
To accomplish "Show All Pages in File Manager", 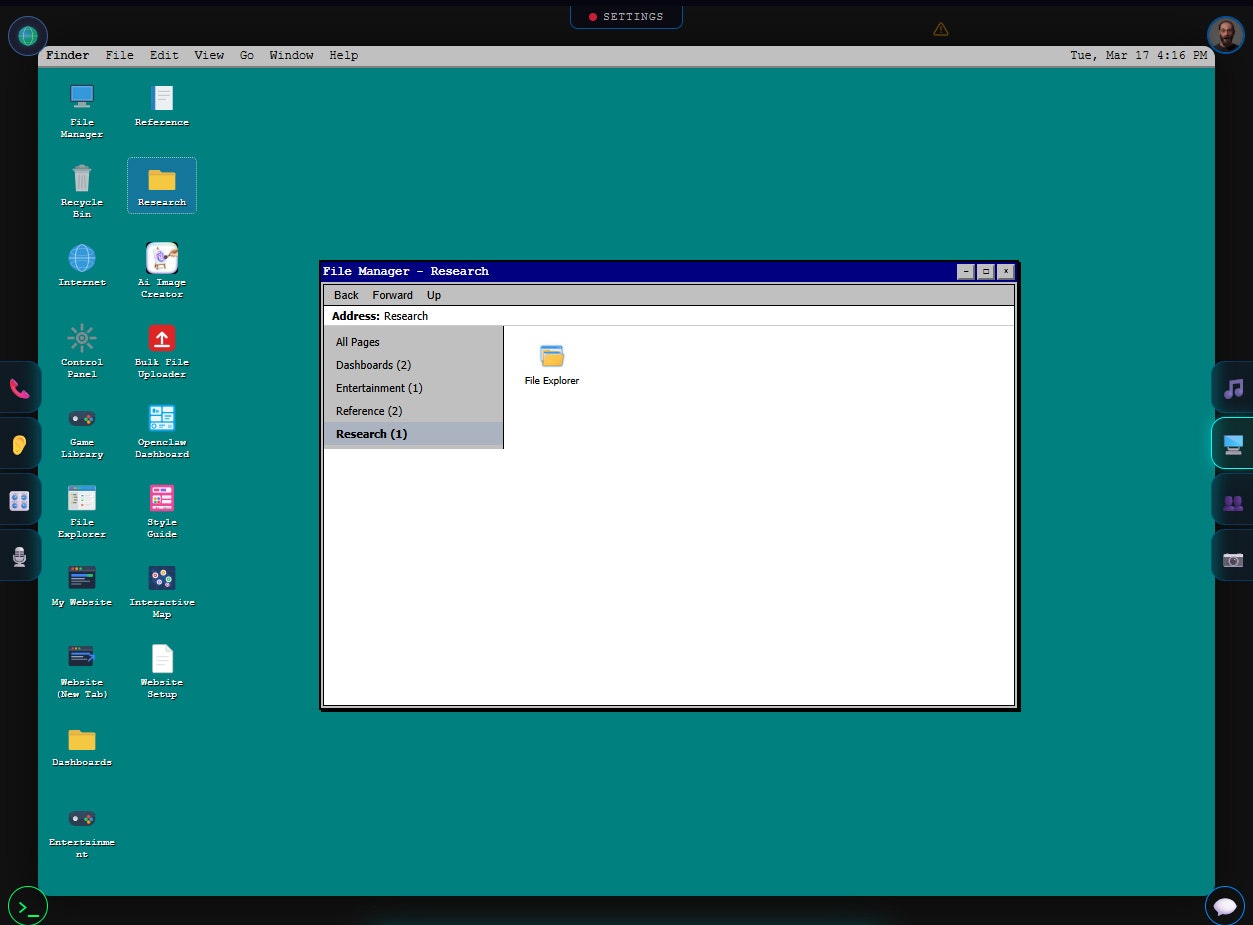I will pos(357,342).
